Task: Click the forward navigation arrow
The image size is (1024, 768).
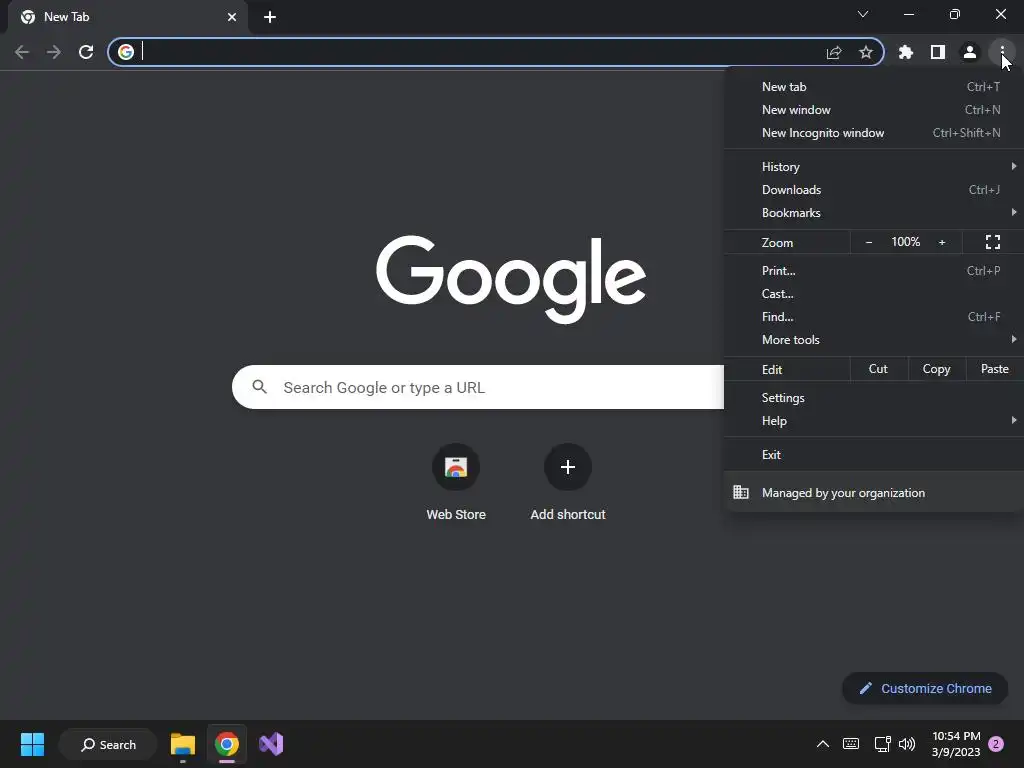Action: [54, 52]
